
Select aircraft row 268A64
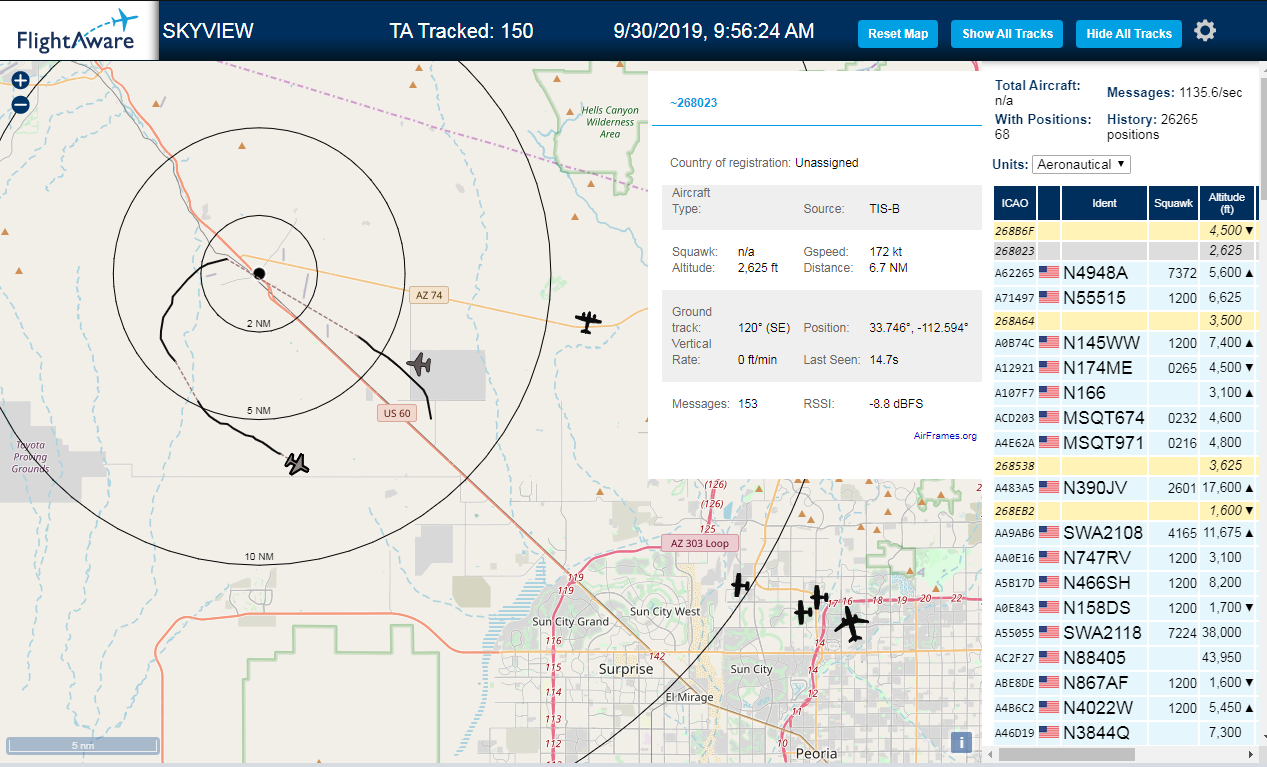[1124, 321]
